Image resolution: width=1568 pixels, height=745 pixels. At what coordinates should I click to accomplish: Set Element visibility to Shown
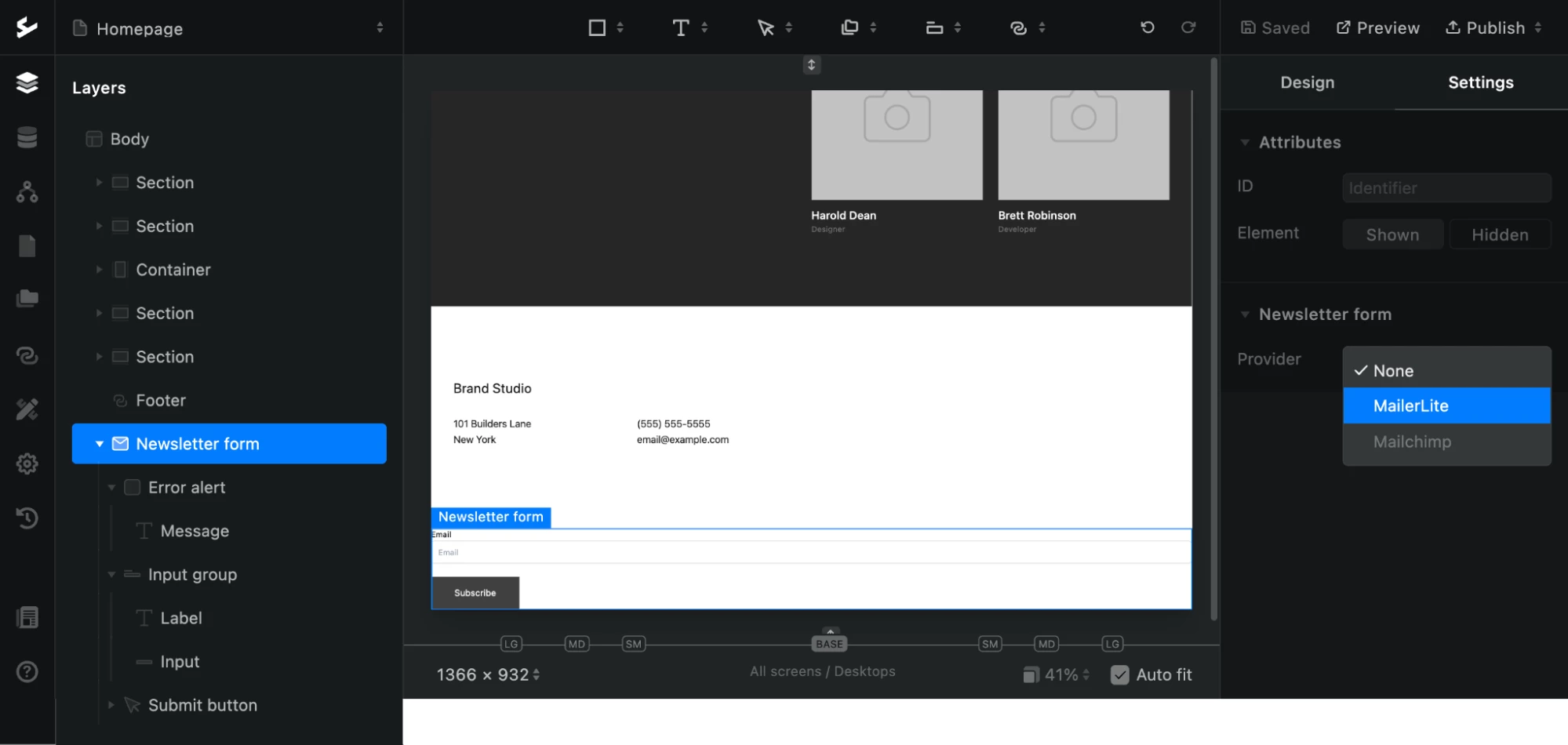point(1392,234)
